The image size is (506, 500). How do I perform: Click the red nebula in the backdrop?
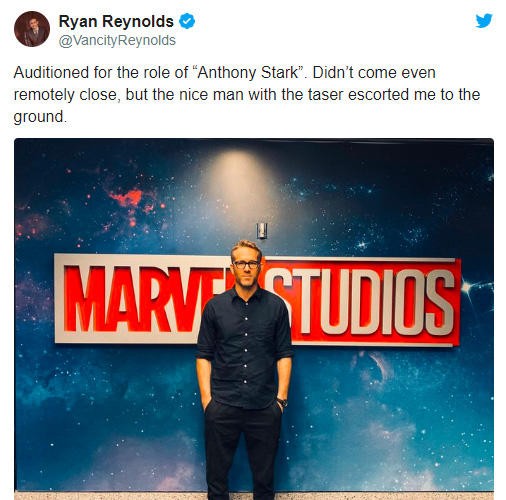pos(128,198)
